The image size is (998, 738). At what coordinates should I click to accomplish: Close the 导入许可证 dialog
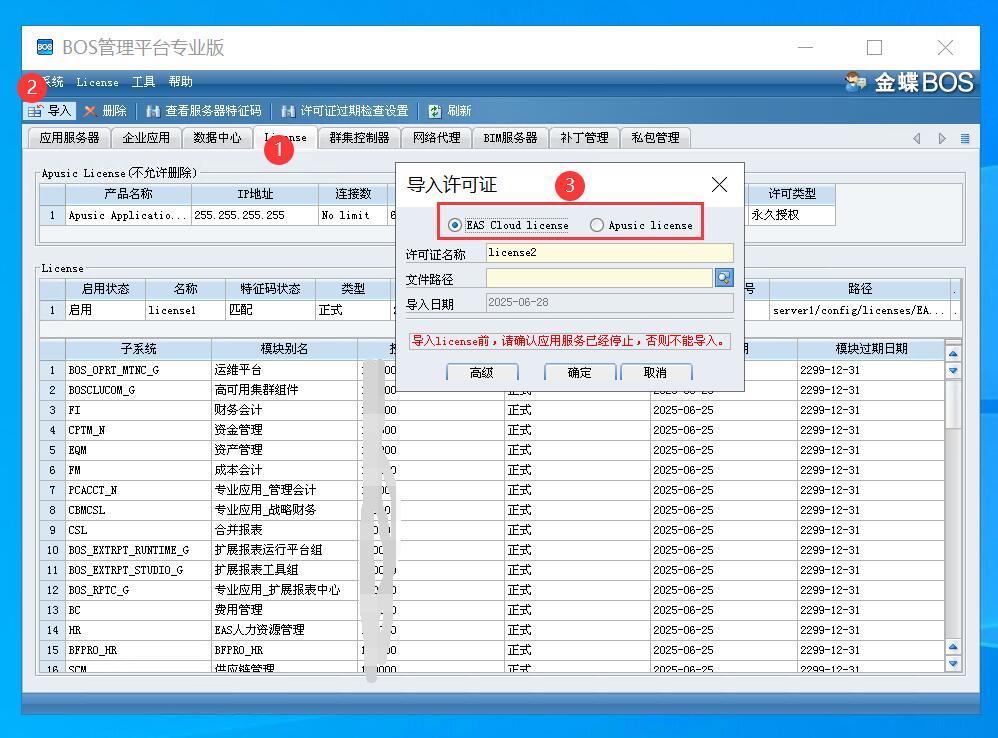point(719,184)
